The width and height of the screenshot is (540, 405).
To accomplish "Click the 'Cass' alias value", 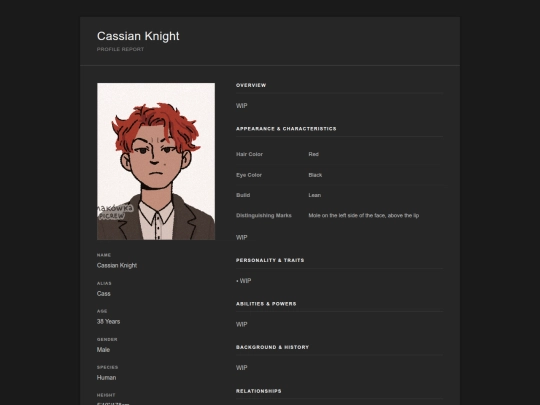I will (104, 294).
